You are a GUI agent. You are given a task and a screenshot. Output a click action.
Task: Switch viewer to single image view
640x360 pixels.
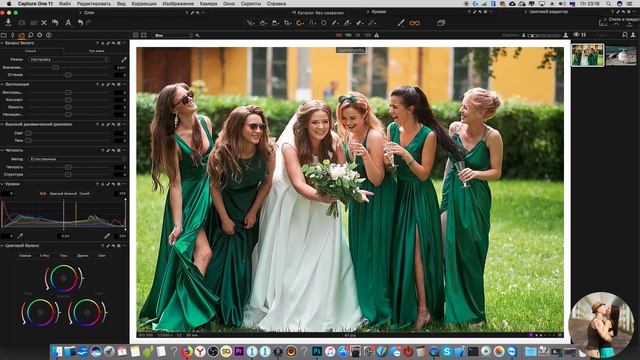[144, 35]
